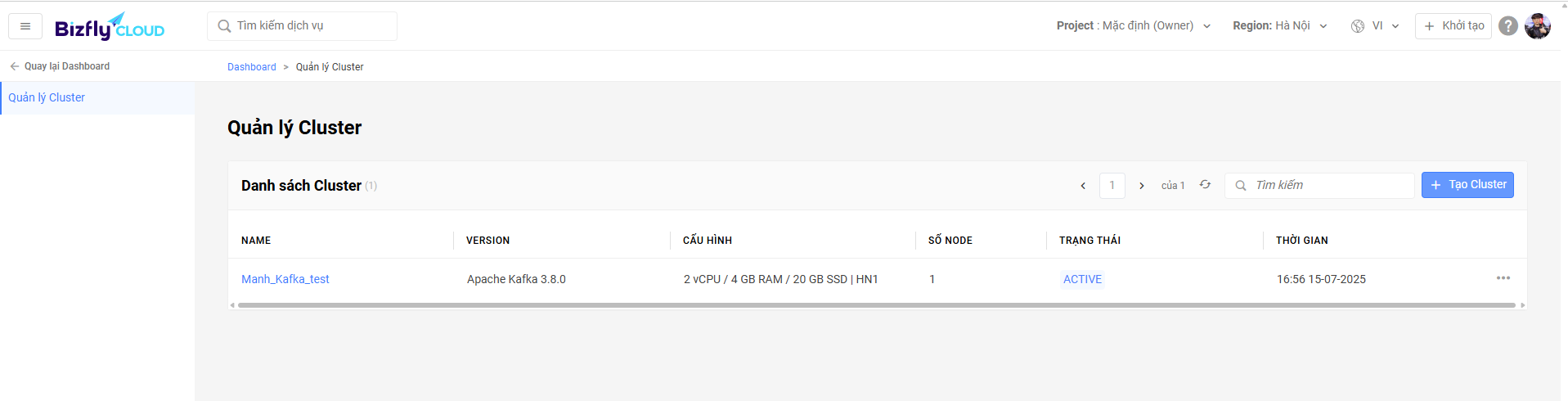Go to the next page arrow
This screenshot has height=401, width=1568.
click(x=1142, y=186)
